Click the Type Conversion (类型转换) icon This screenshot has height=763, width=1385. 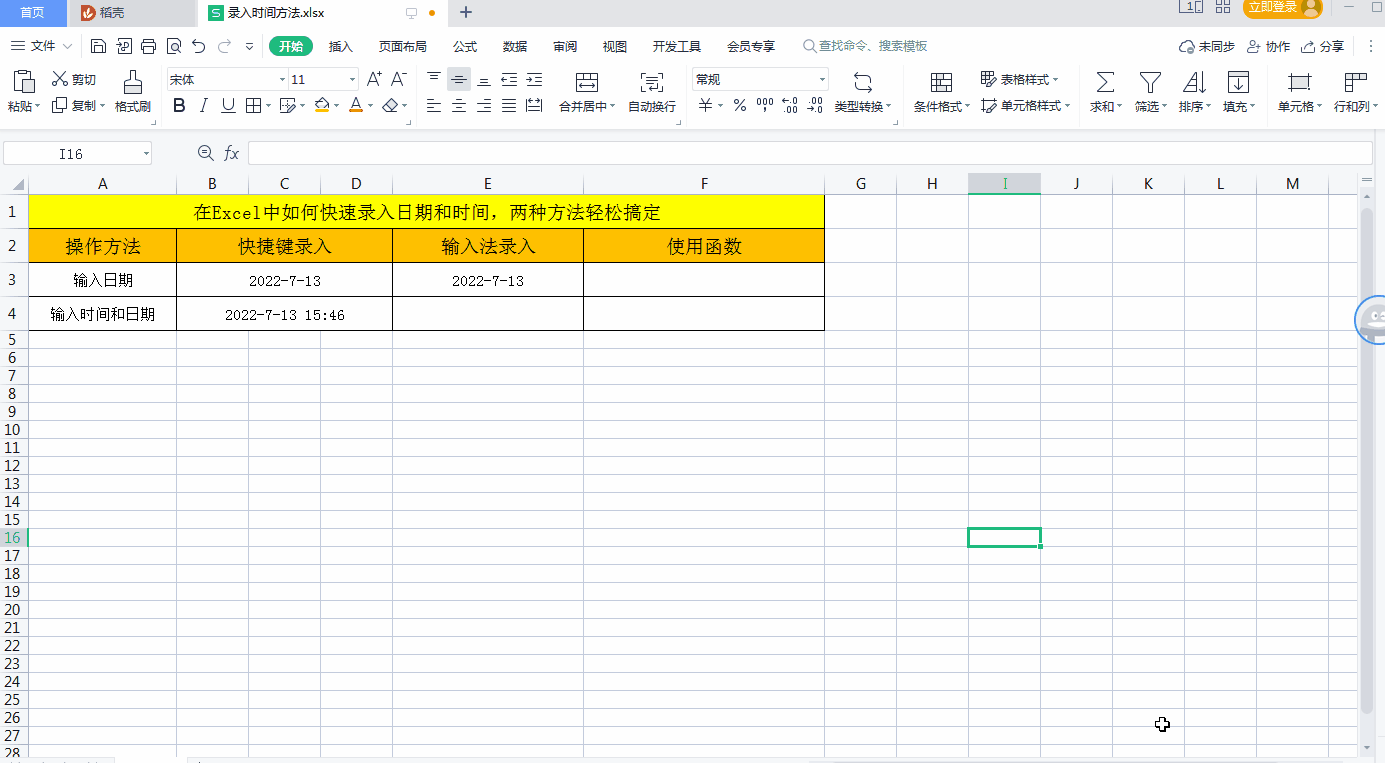click(863, 82)
